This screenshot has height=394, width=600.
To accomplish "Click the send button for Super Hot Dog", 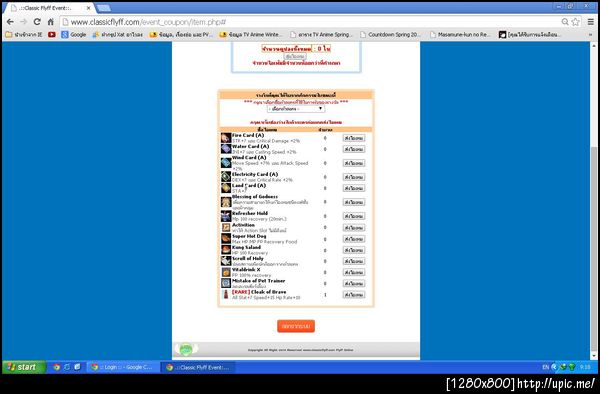I will (354, 239).
